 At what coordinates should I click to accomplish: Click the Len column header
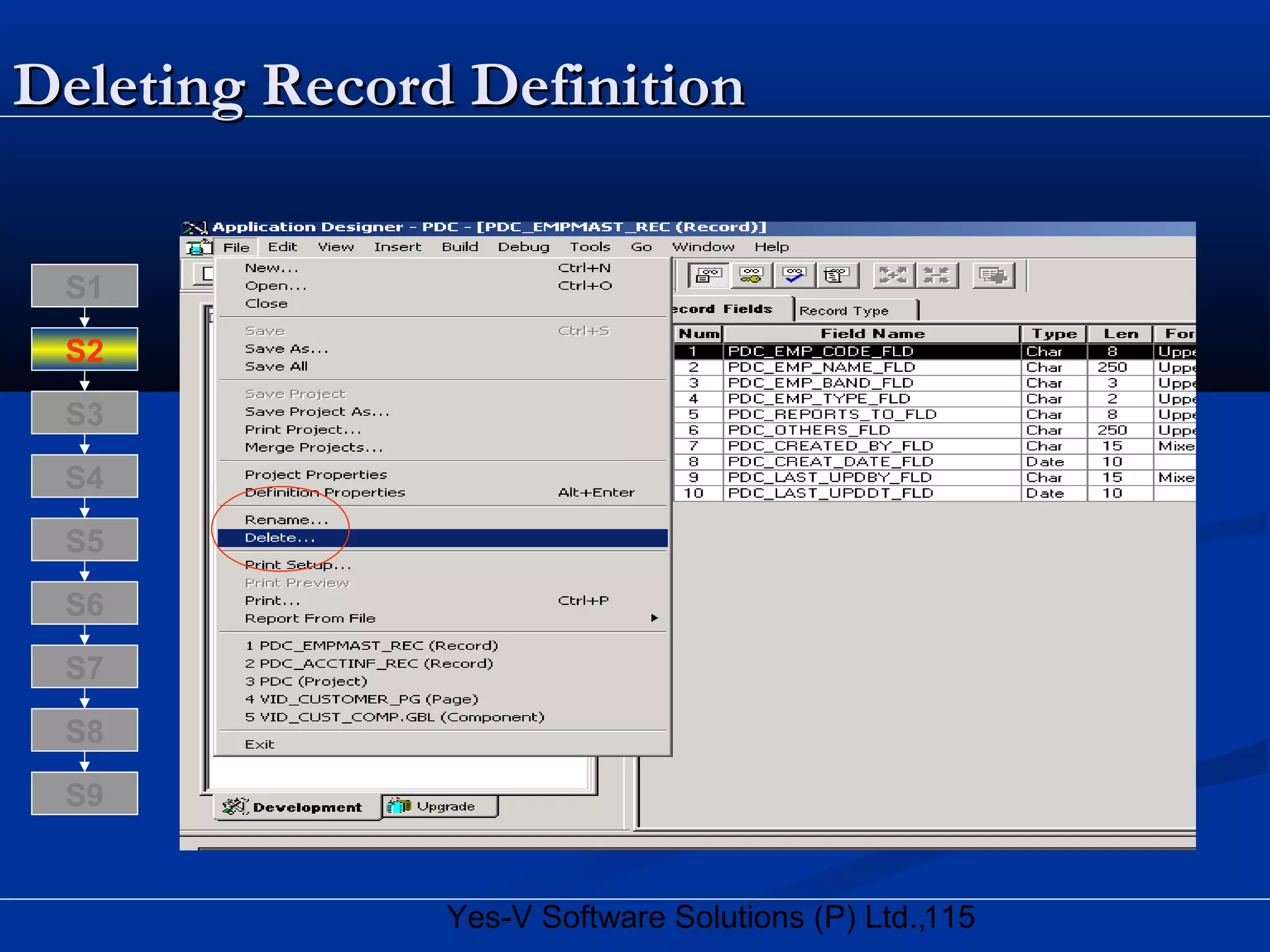point(1120,334)
